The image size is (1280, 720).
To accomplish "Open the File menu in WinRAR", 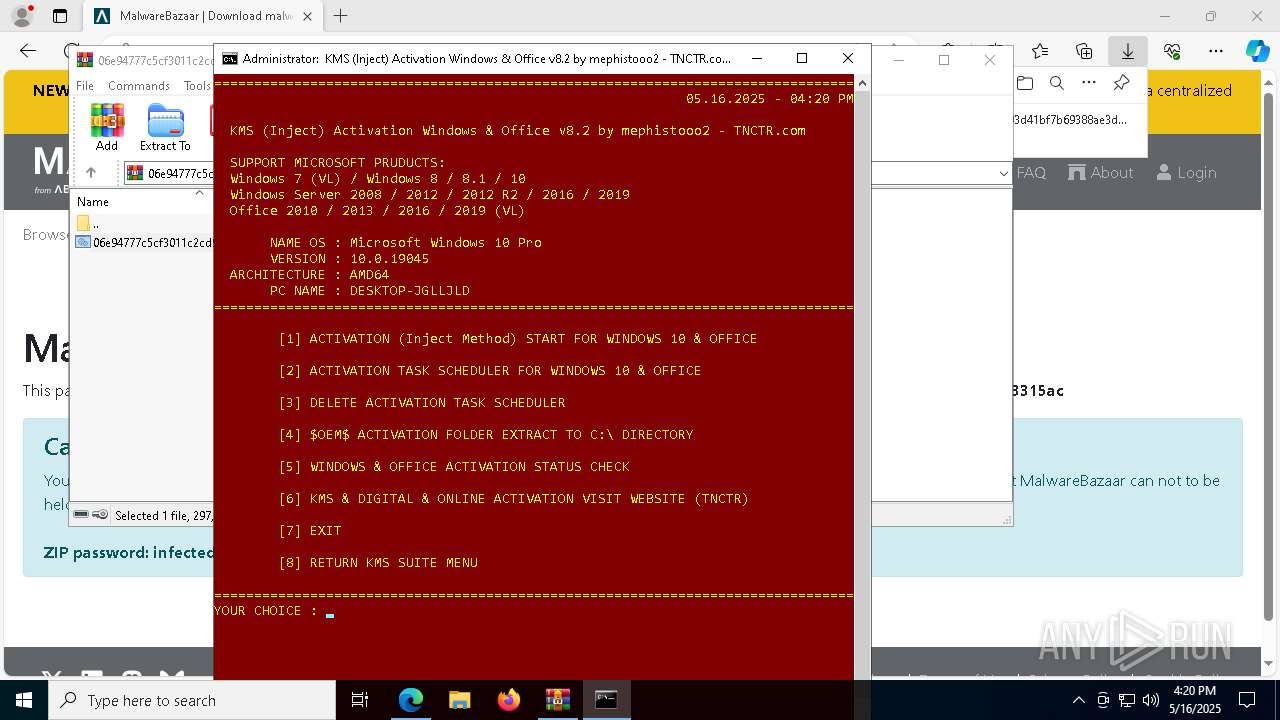I will click(x=85, y=86).
